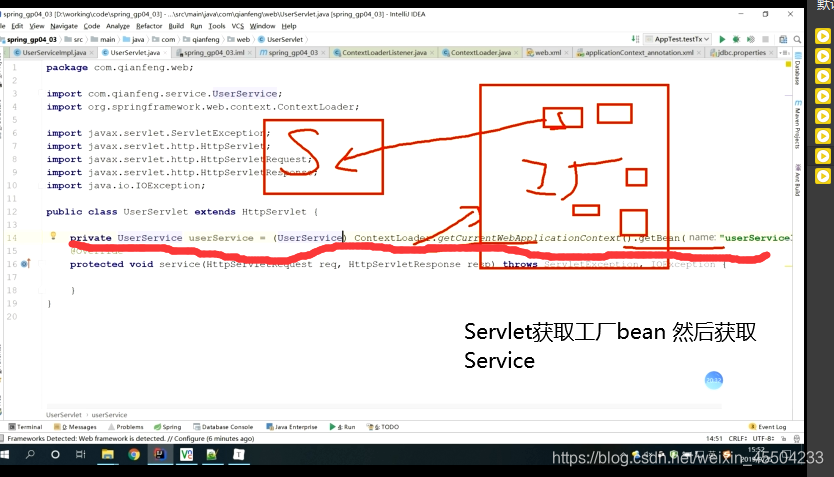Switch to ContextLoader.java tab
Image resolution: width=834 pixels, height=477 pixels.
pos(480,53)
